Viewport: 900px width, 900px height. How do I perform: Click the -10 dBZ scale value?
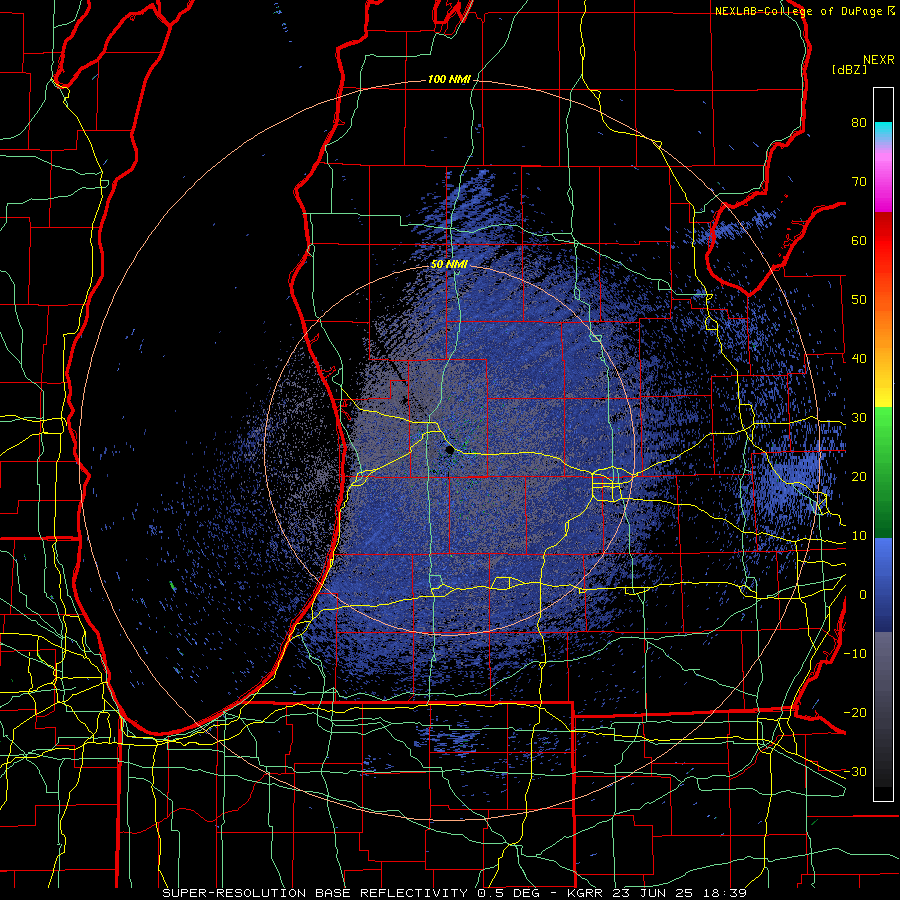pyautogui.click(x=855, y=654)
